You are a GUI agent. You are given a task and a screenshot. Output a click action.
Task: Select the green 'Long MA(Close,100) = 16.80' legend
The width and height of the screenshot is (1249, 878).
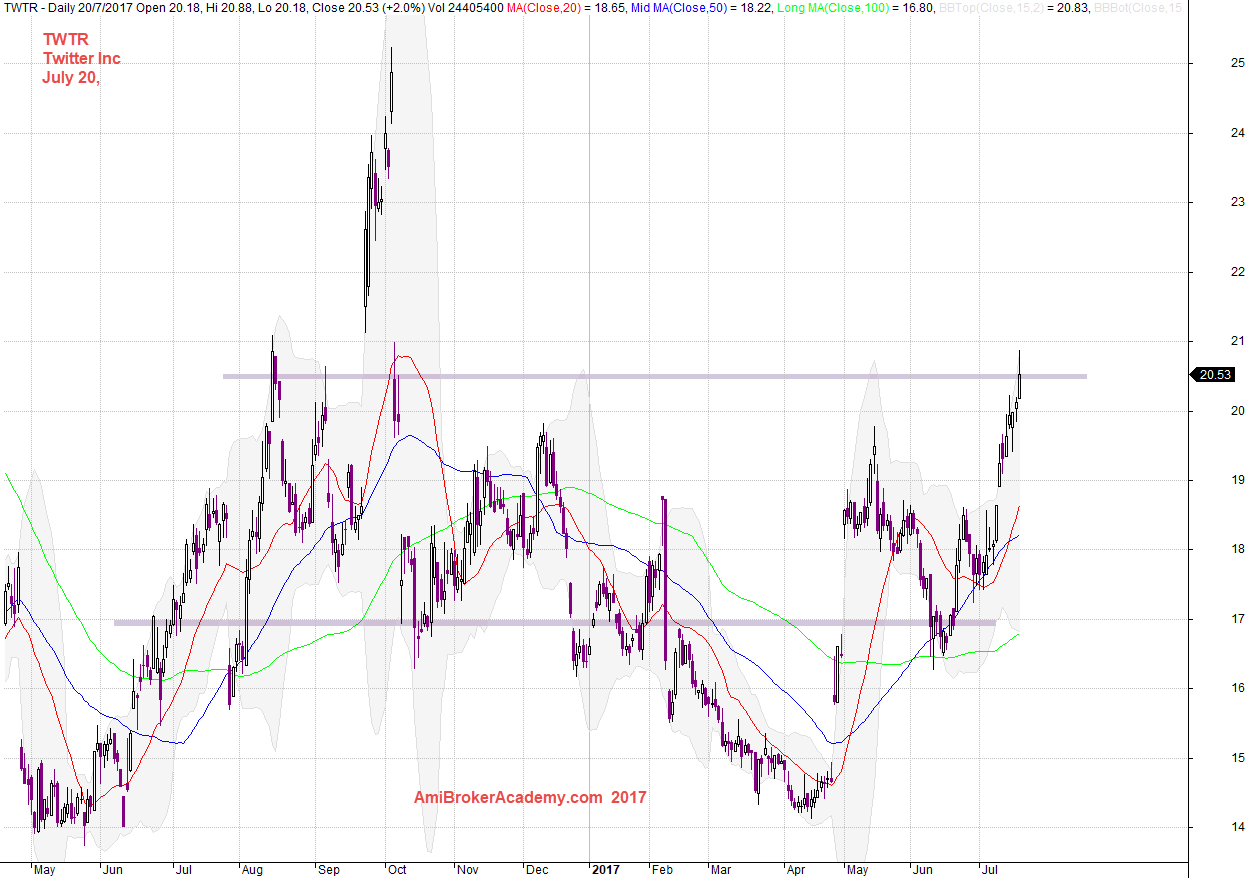coord(856,8)
